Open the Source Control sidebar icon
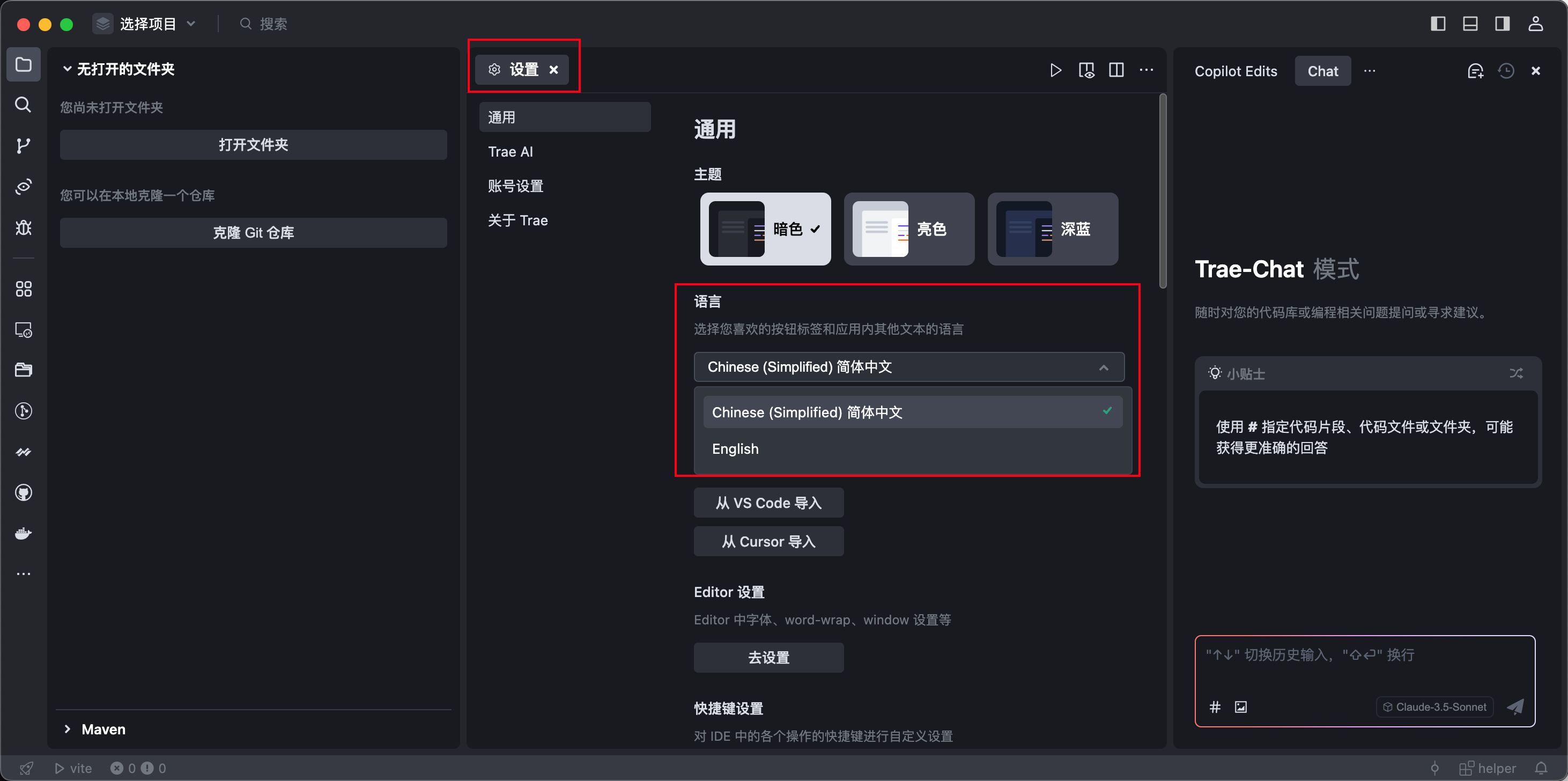Screen dimensions: 1568x781 pos(23,145)
